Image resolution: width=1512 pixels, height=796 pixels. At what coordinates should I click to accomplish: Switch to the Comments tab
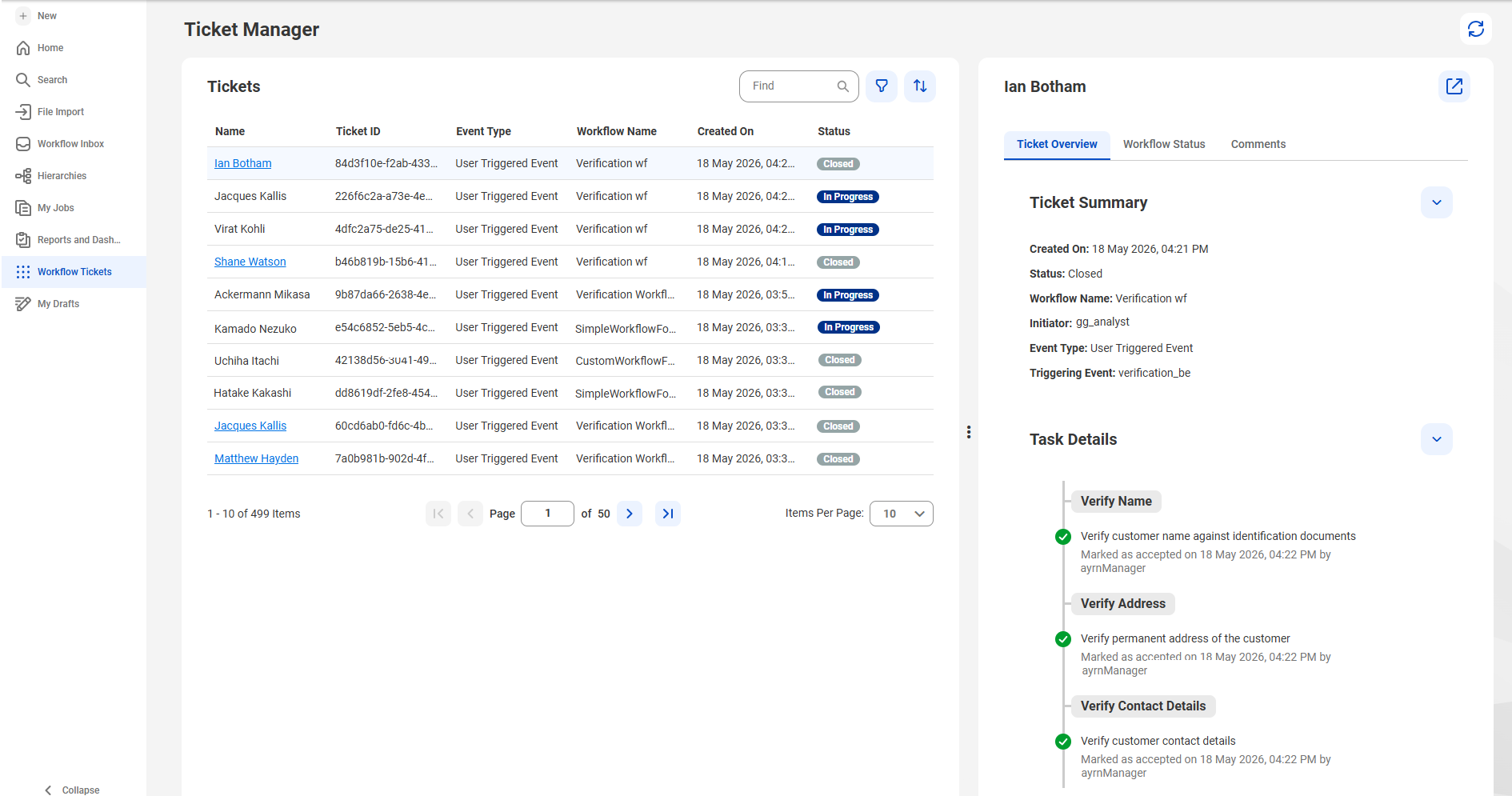1258,145
